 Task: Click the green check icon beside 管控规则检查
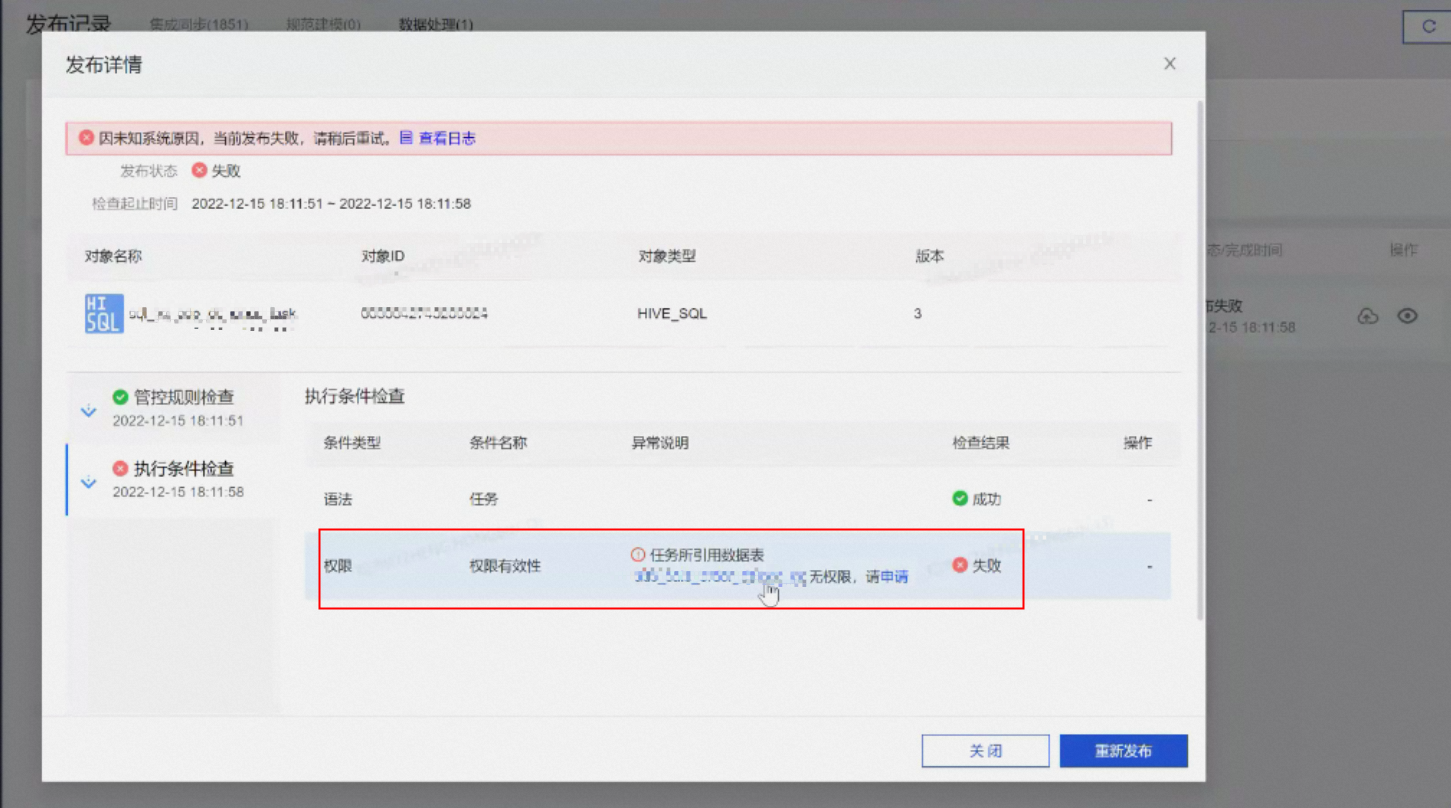click(x=120, y=397)
